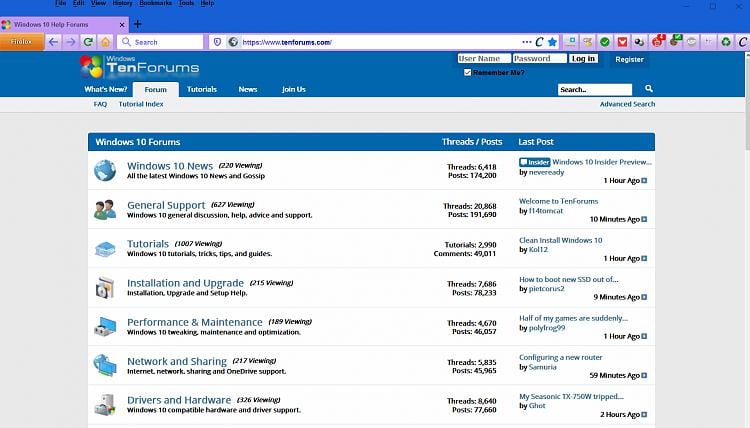
Task: Open the Installation and Upgrade forum link
Action: point(186,283)
